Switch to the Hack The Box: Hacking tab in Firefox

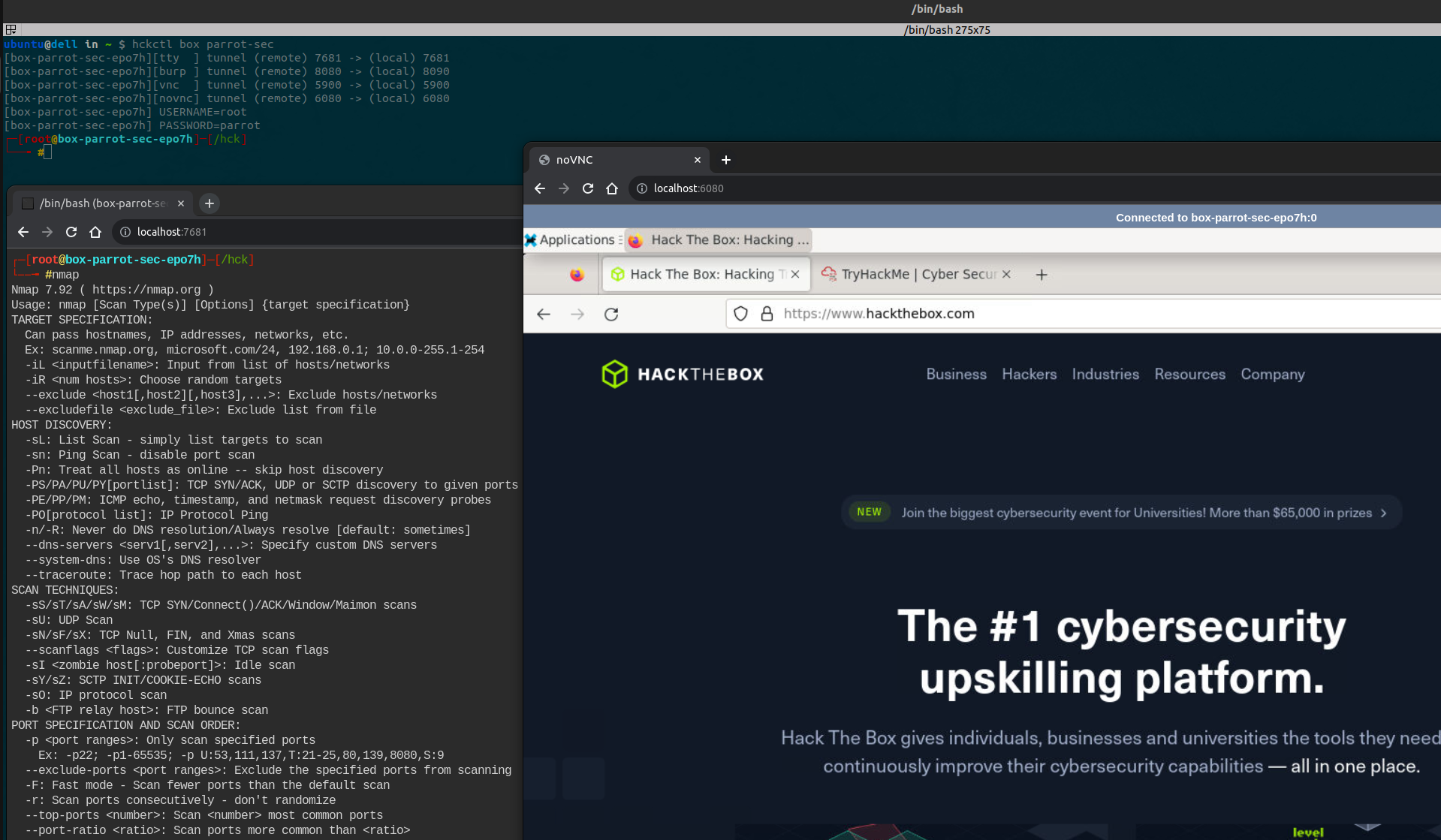click(x=706, y=275)
